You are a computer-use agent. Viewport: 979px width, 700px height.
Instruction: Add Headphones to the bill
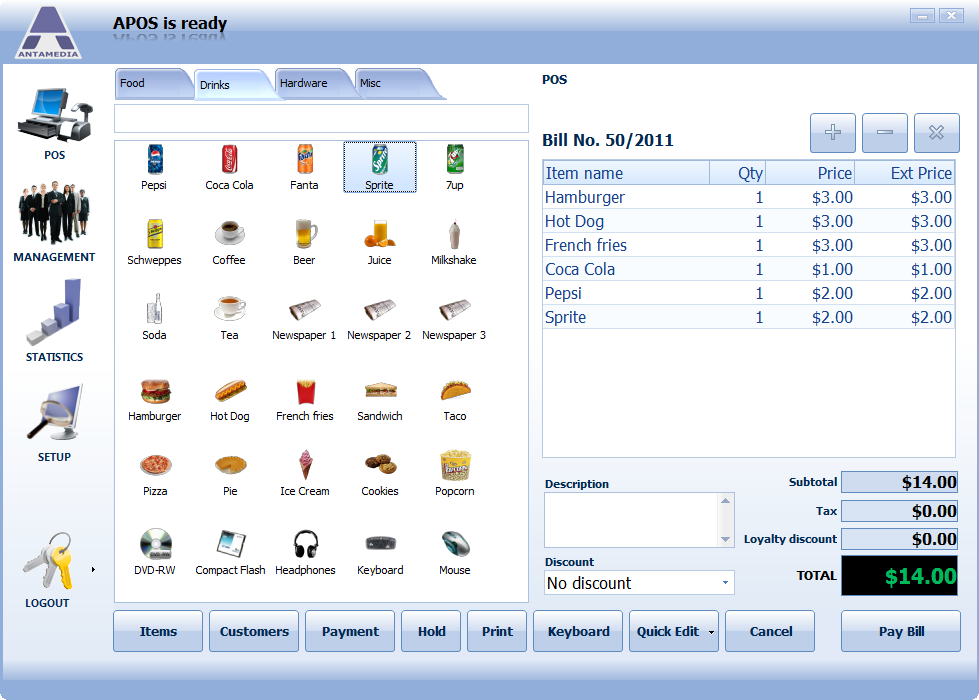[x=305, y=552]
